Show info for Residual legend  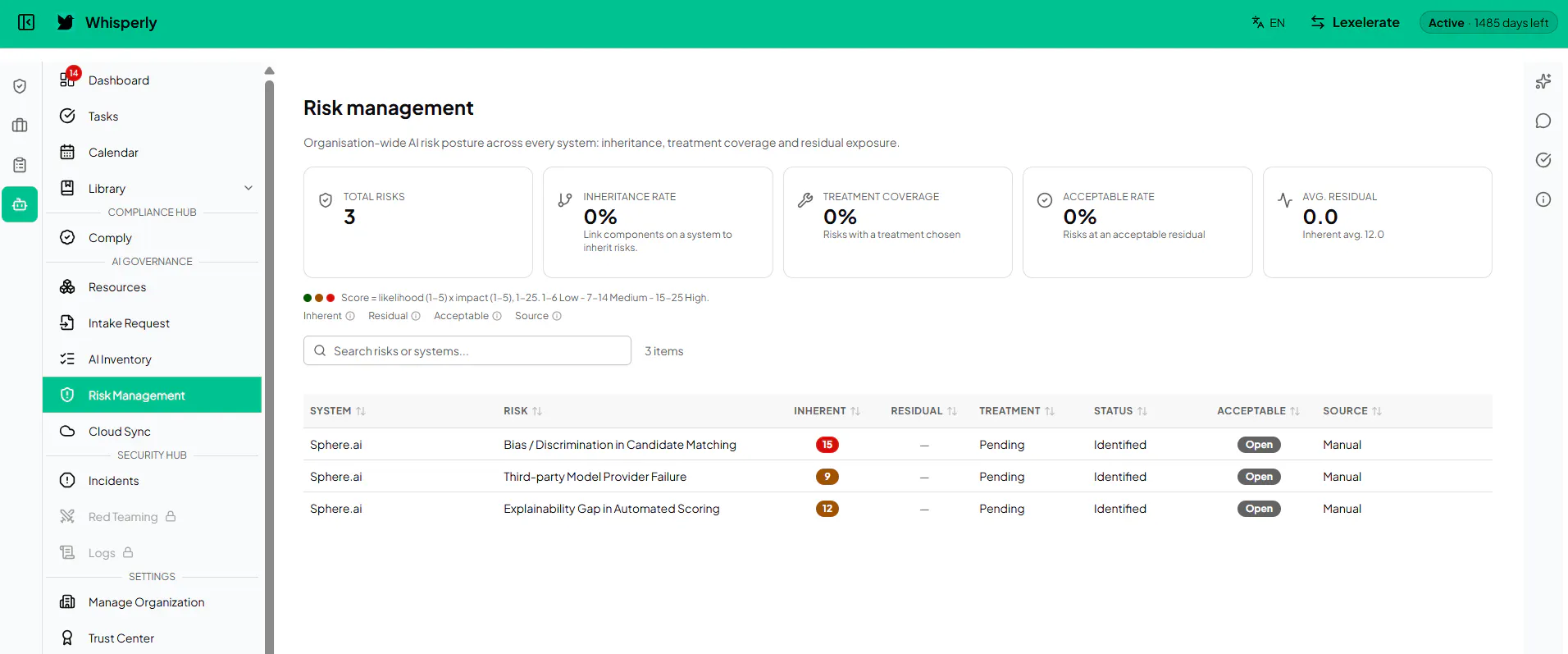click(416, 316)
